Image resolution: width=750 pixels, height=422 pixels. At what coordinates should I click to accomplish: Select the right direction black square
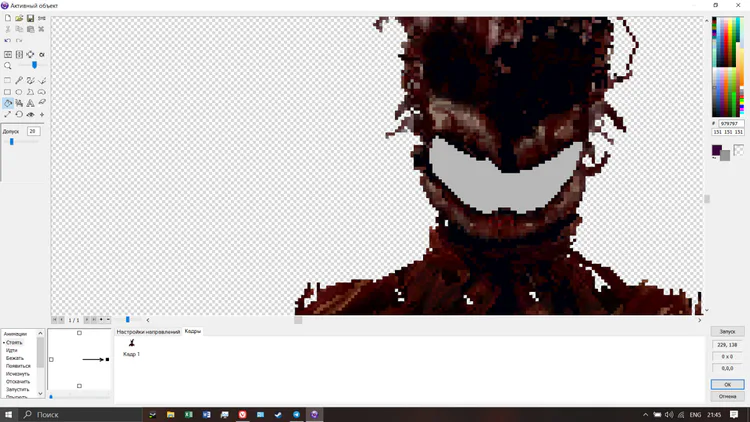coord(107,359)
